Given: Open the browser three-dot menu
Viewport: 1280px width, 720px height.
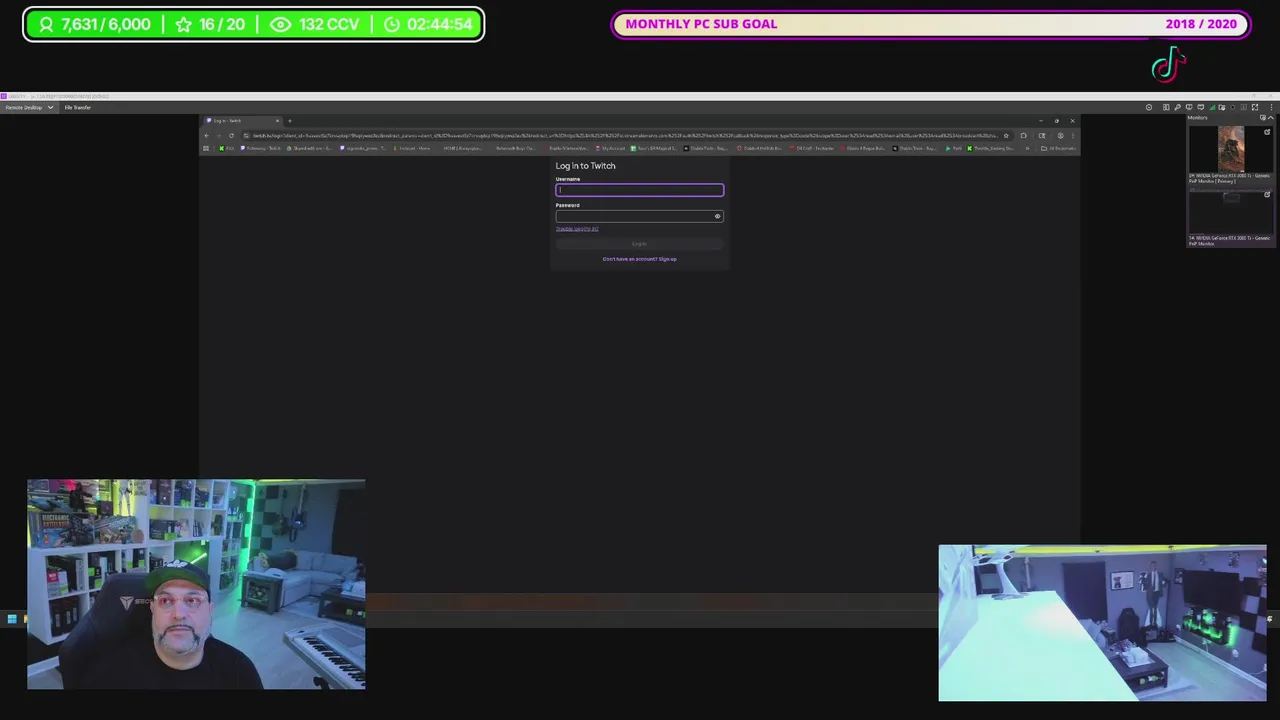Looking at the screenshot, I should [x=1073, y=135].
